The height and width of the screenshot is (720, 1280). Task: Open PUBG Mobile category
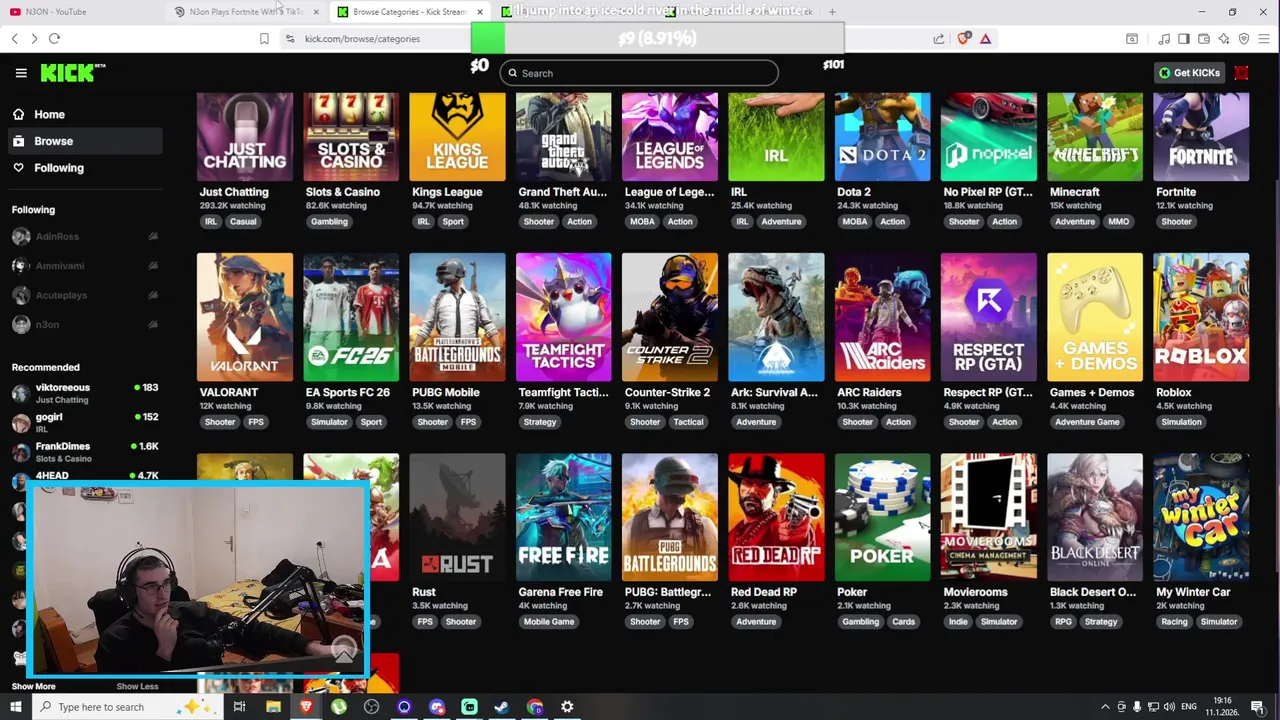click(457, 317)
